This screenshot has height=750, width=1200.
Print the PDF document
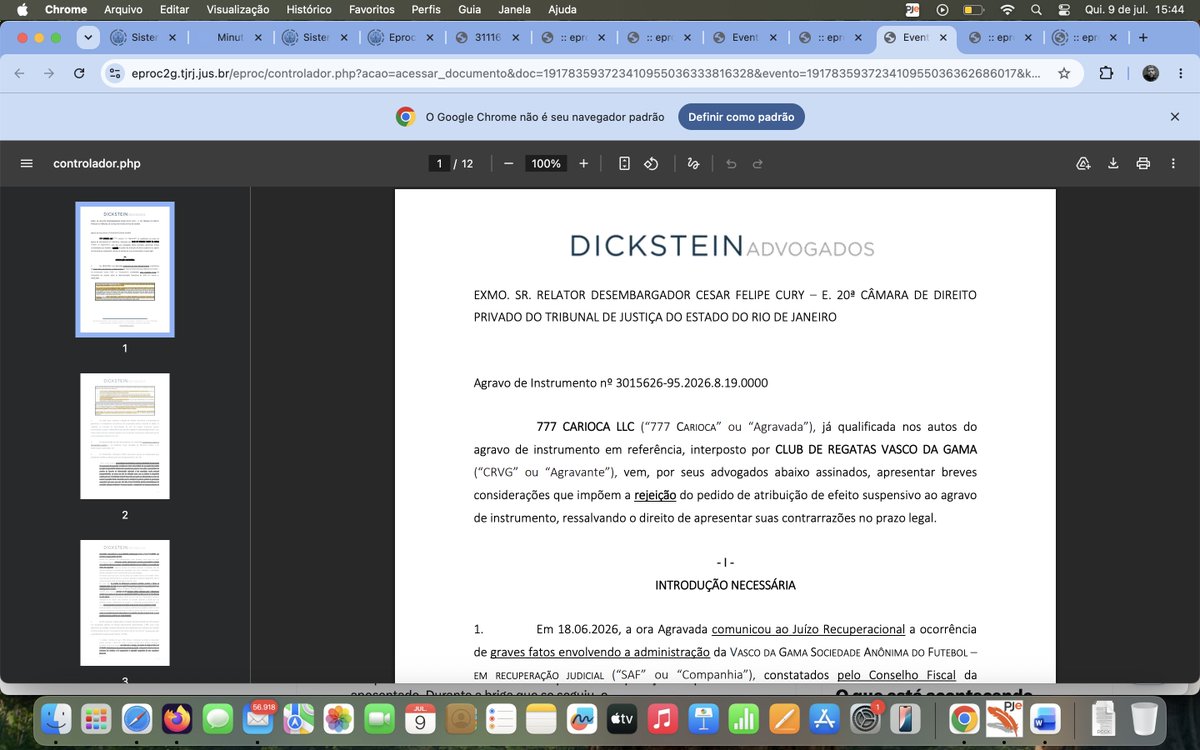(x=1143, y=164)
